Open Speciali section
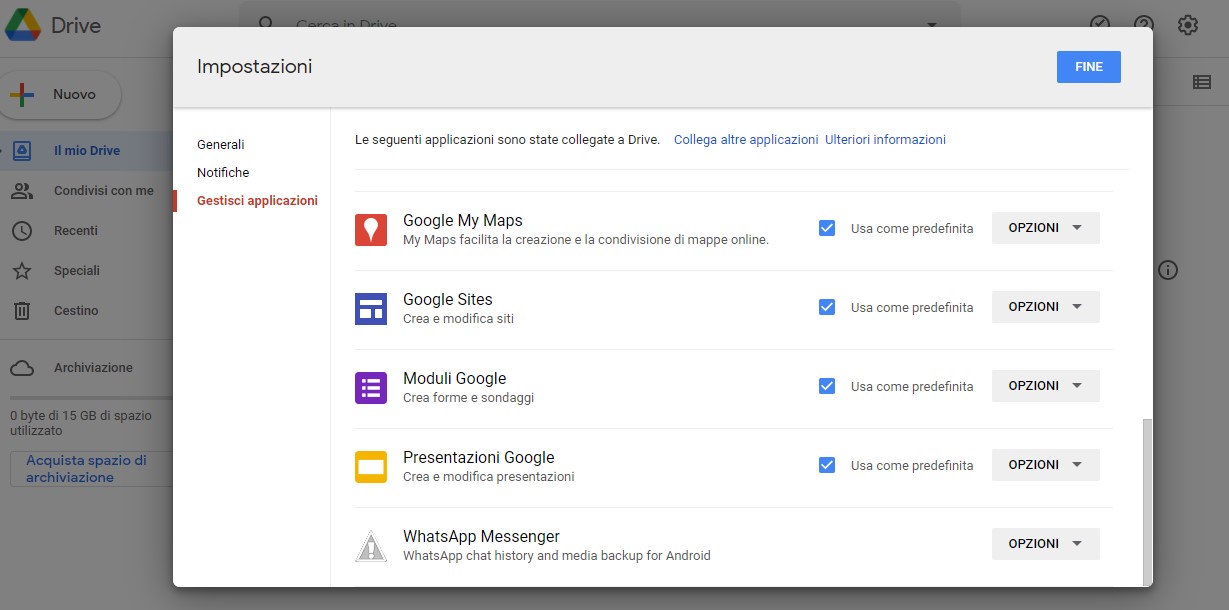The width and height of the screenshot is (1229, 610). coord(86,271)
